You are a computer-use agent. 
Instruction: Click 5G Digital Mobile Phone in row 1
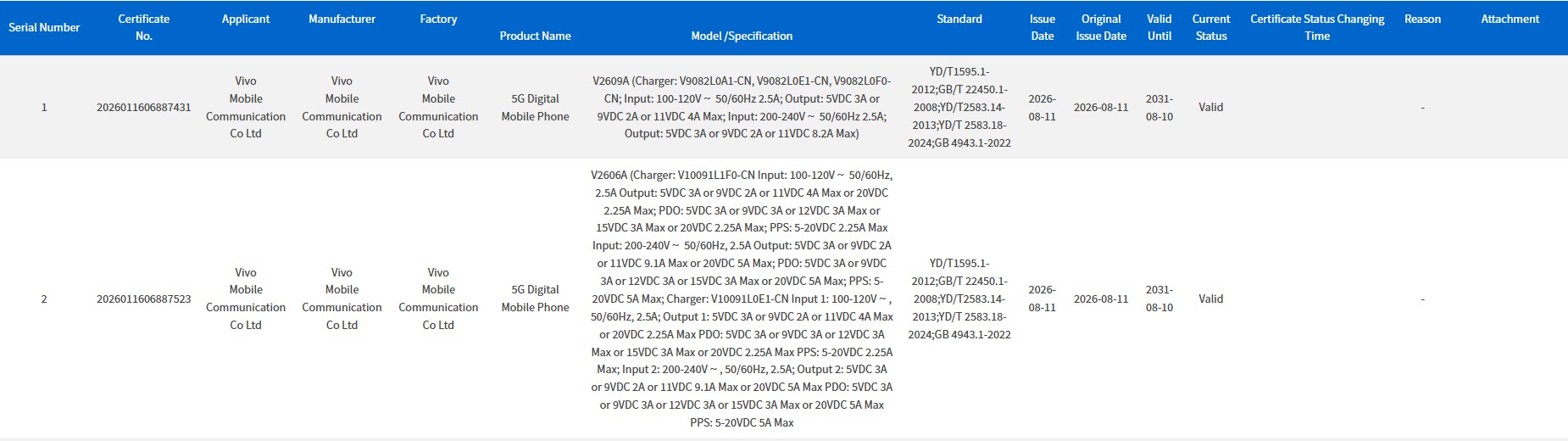(x=535, y=107)
